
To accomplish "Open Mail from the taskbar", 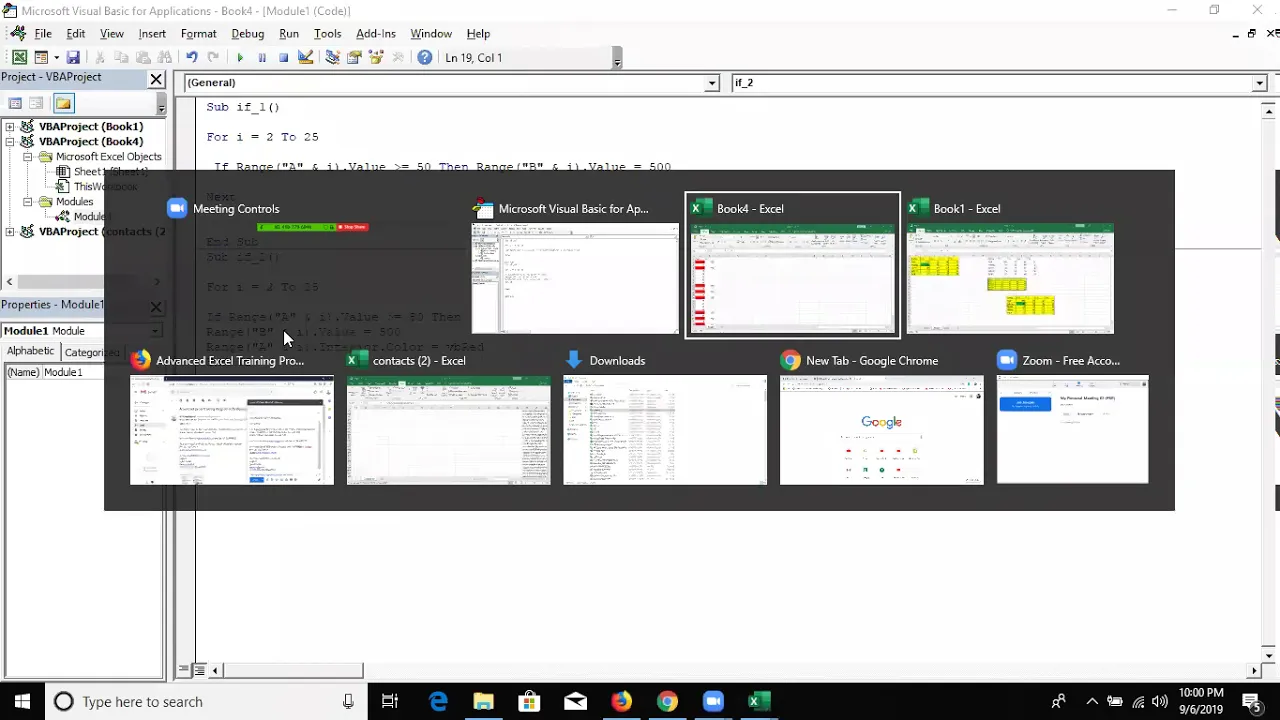I will coord(575,702).
